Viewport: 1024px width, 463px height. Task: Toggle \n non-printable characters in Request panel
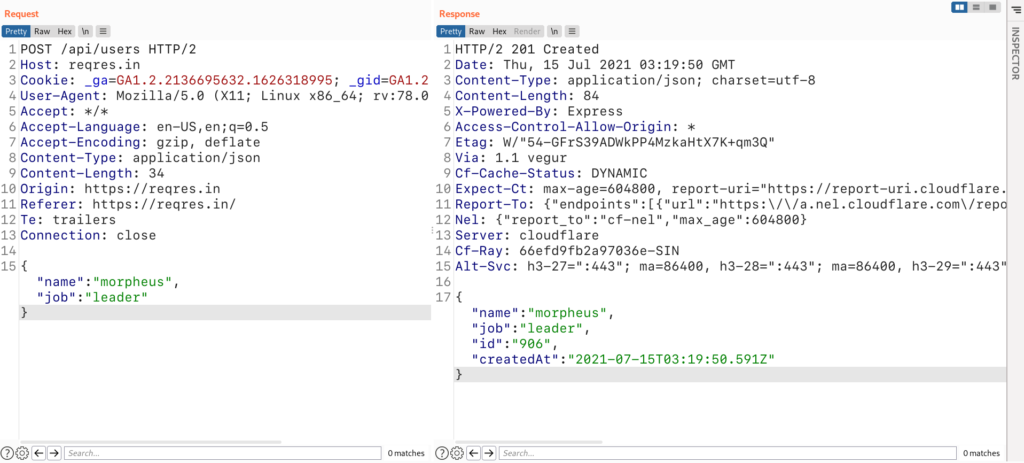pos(86,31)
